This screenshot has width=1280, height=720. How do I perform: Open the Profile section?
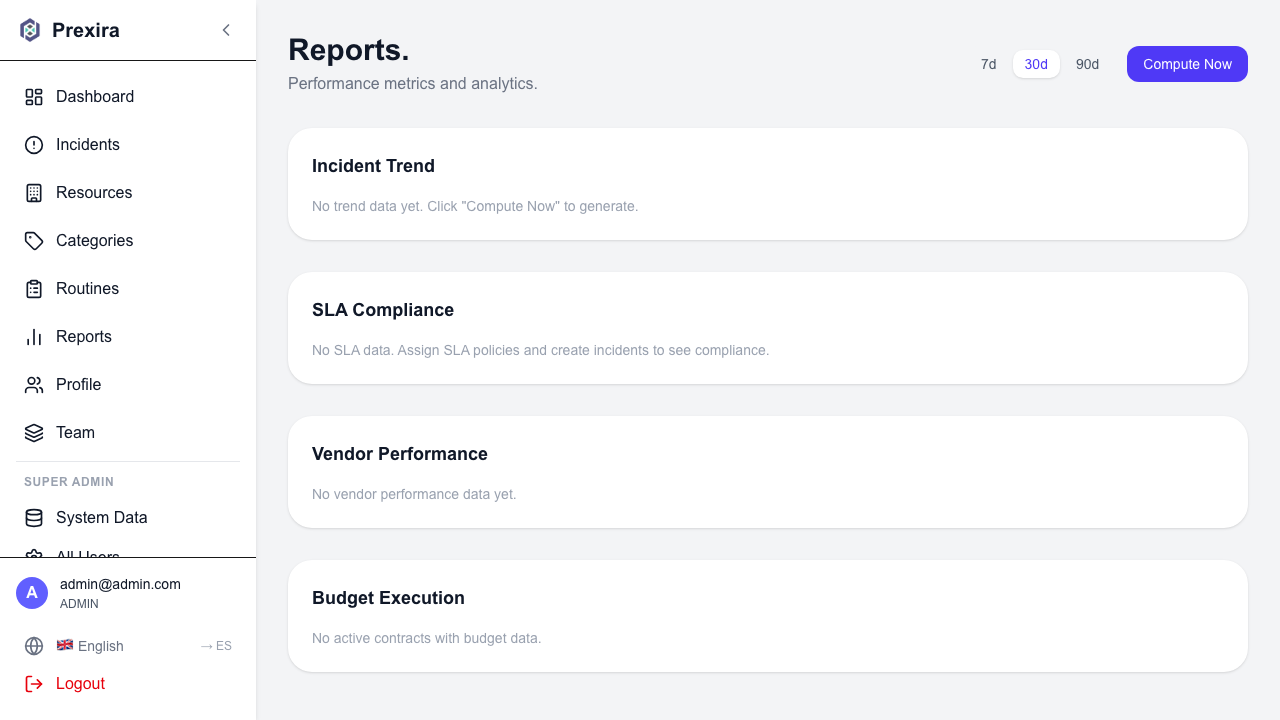pyautogui.click(x=78, y=384)
